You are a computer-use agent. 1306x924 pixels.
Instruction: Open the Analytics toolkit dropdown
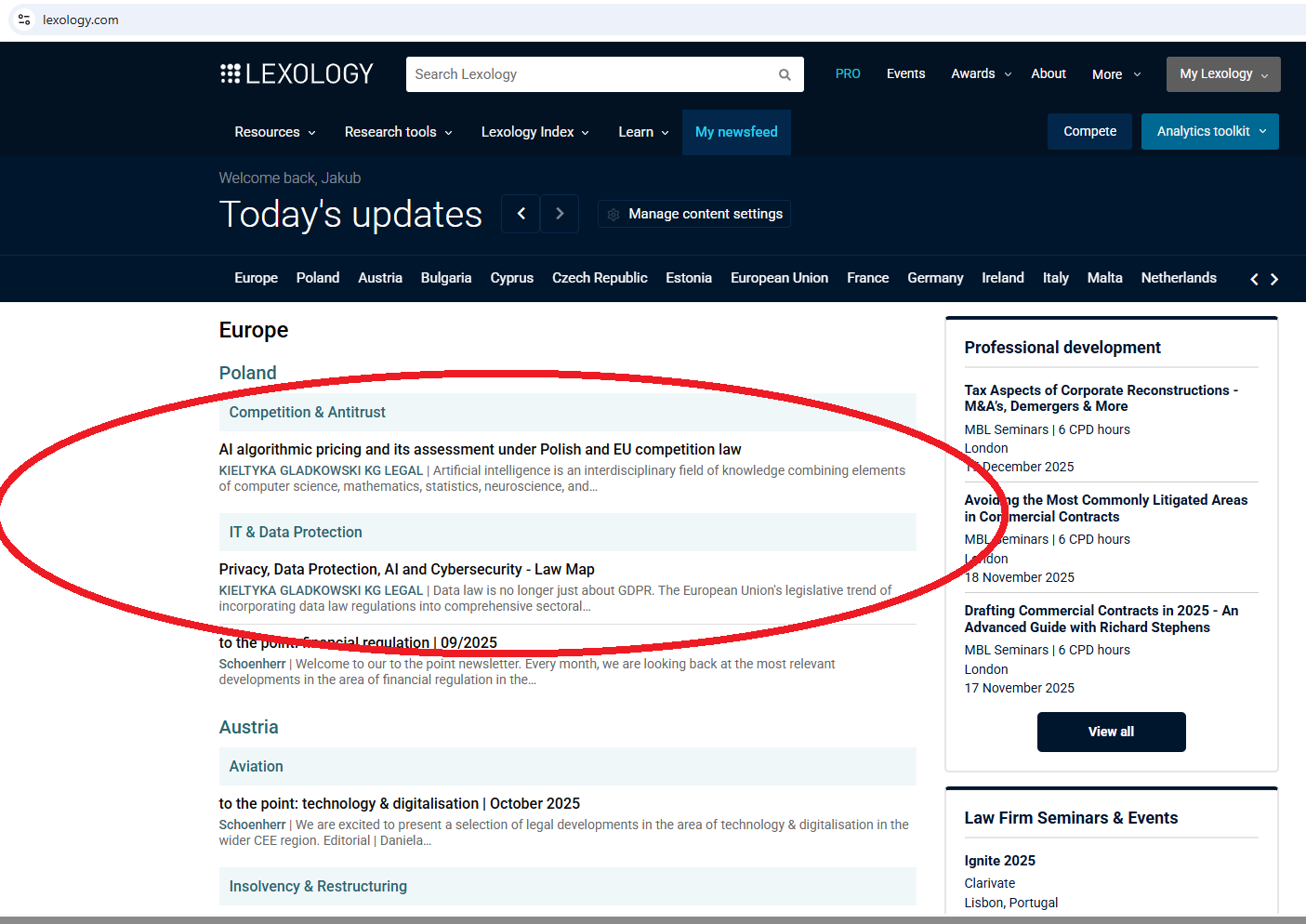pyautogui.click(x=1209, y=132)
